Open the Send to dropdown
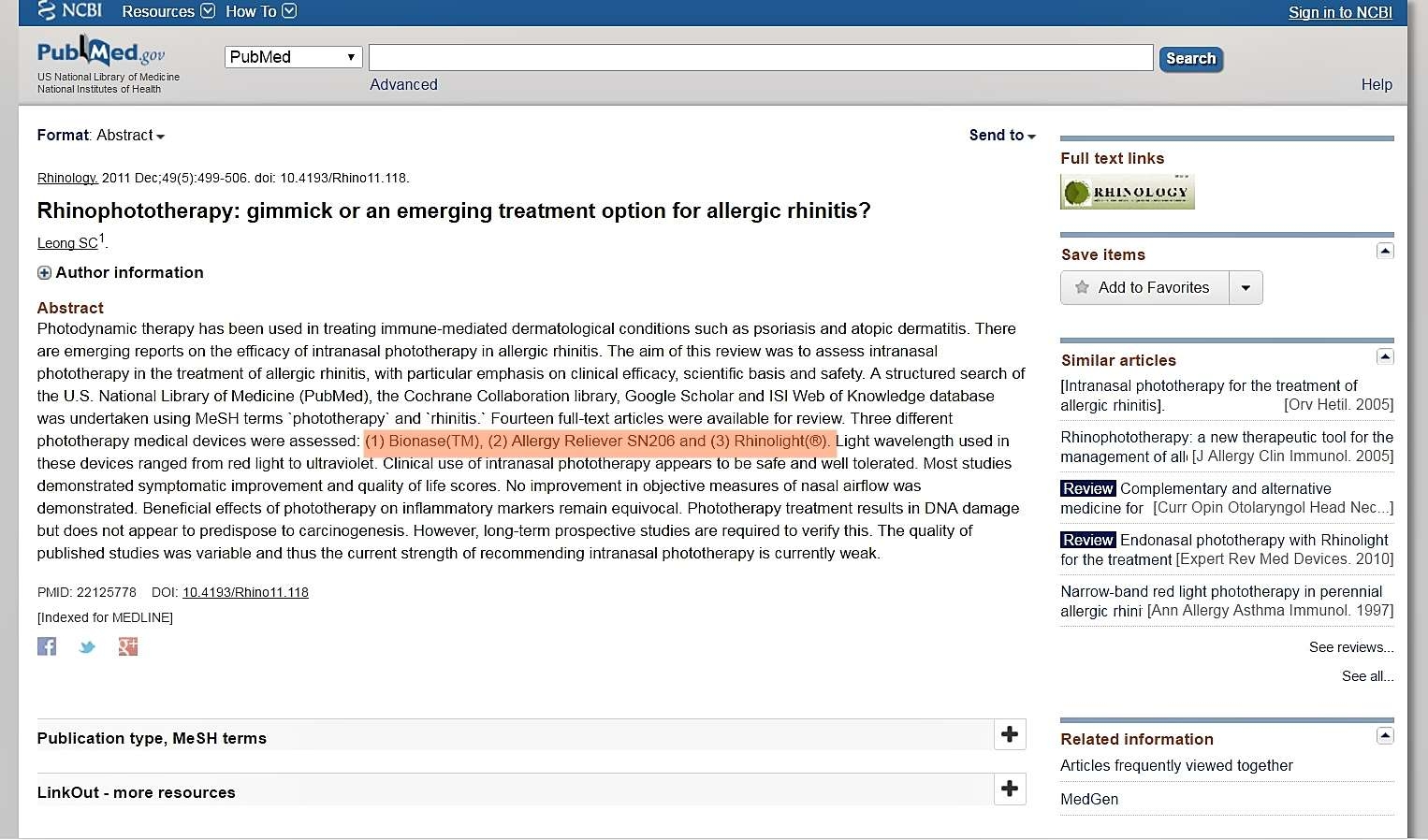Screen dimensions: 1428x840 click(1001, 136)
